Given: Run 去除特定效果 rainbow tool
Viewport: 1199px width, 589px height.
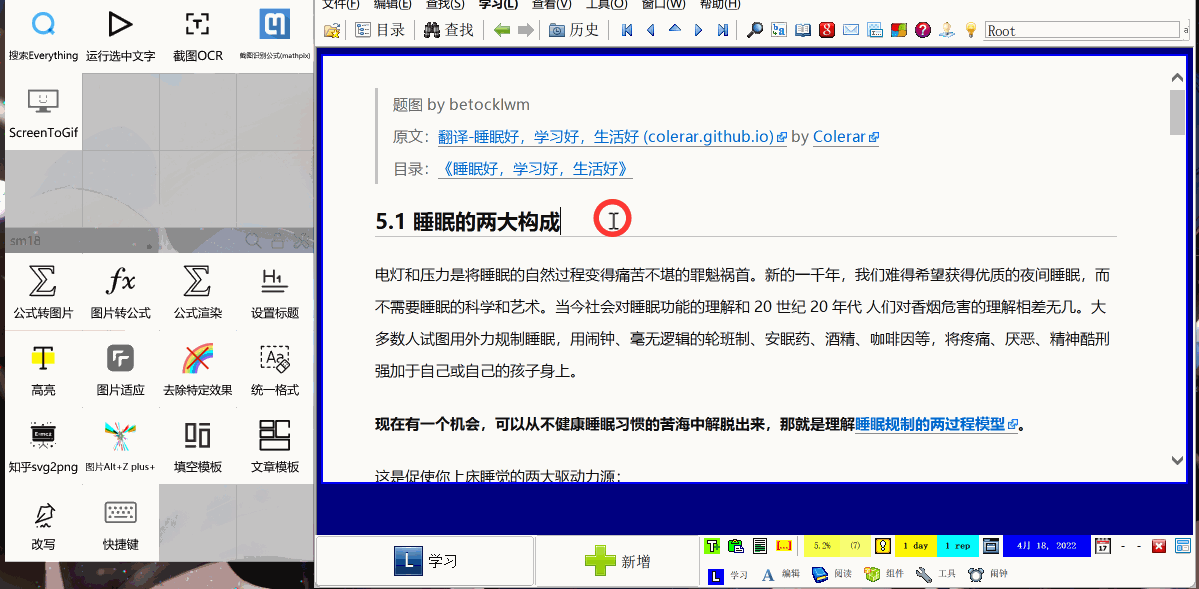Looking at the screenshot, I should (197, 369).
